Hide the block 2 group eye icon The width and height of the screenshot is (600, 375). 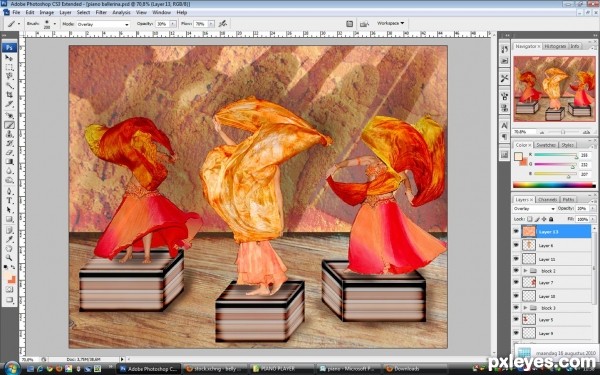(x=516, y=271)
